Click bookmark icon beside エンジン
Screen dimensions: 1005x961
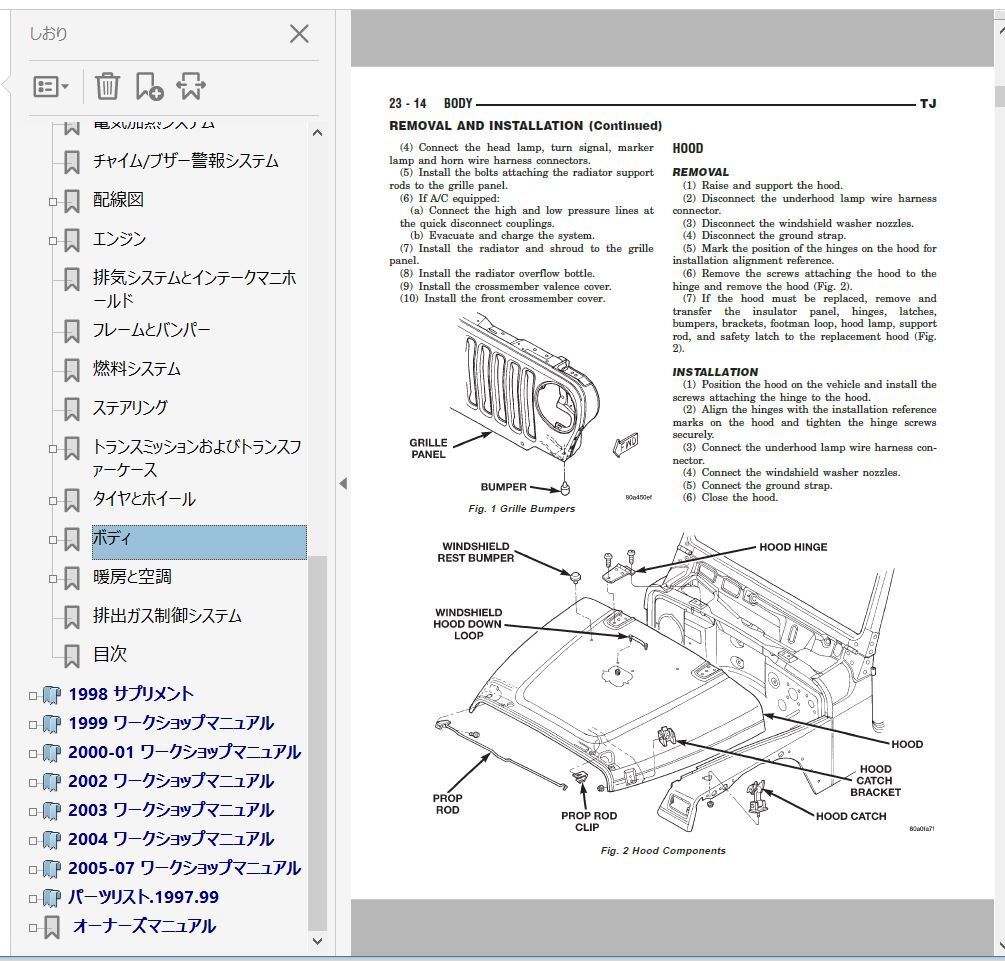[72, 240]
